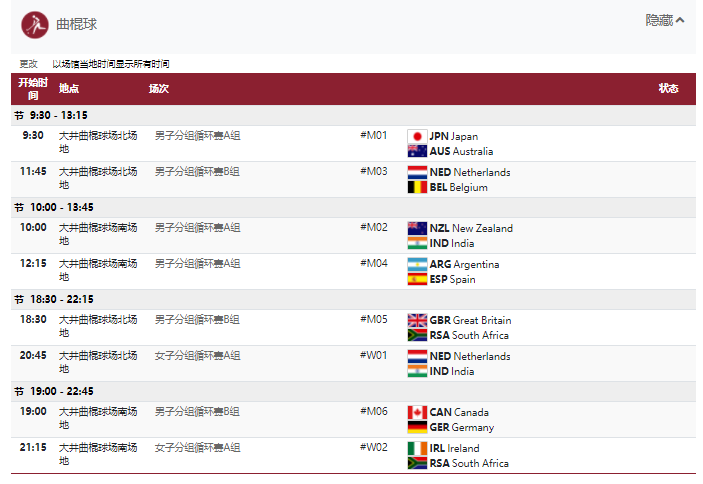Click match number #M06
Screen dimensions: 703x484
pos(373,411)
